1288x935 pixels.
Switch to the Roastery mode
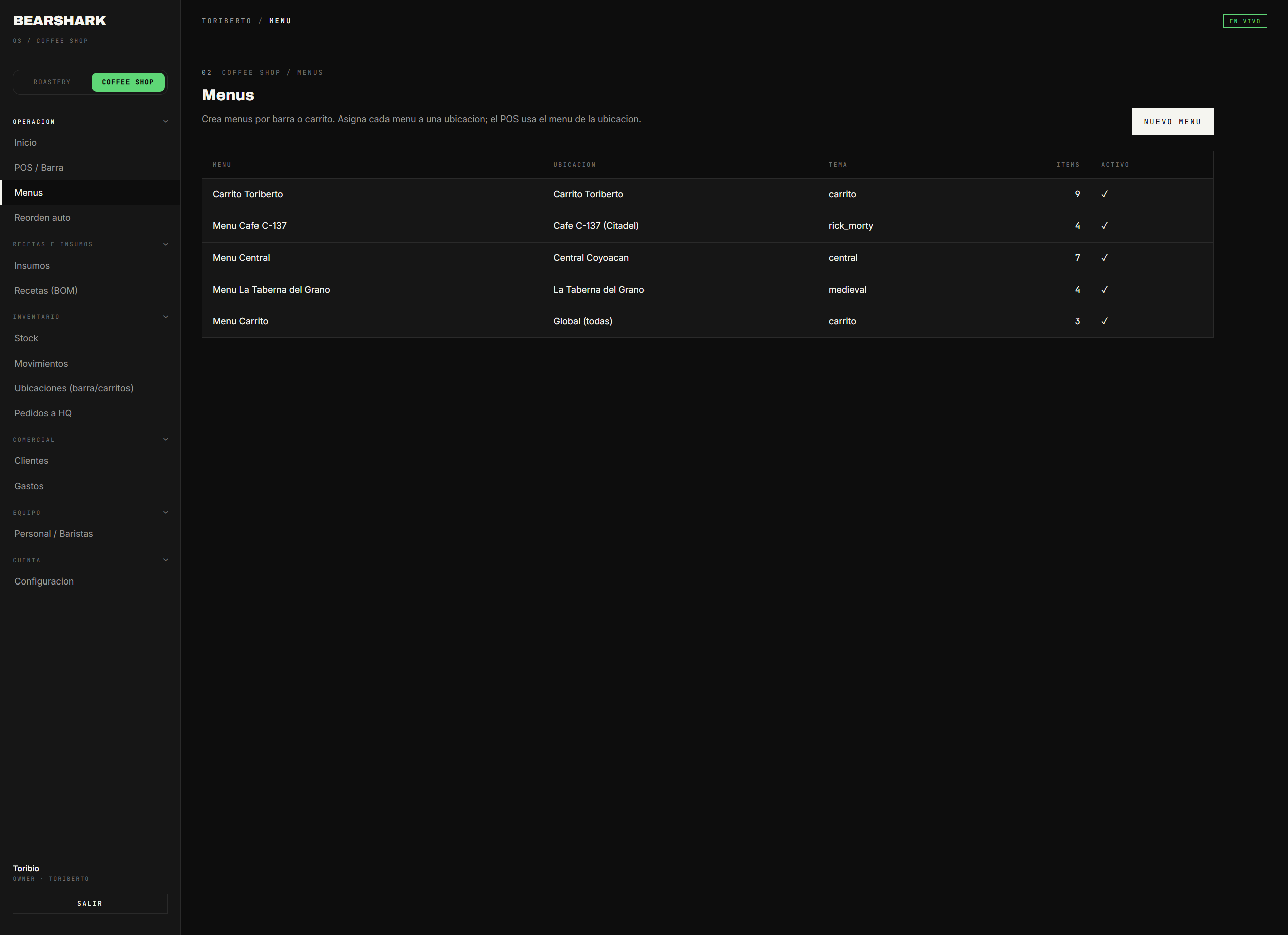click(52, 82)
